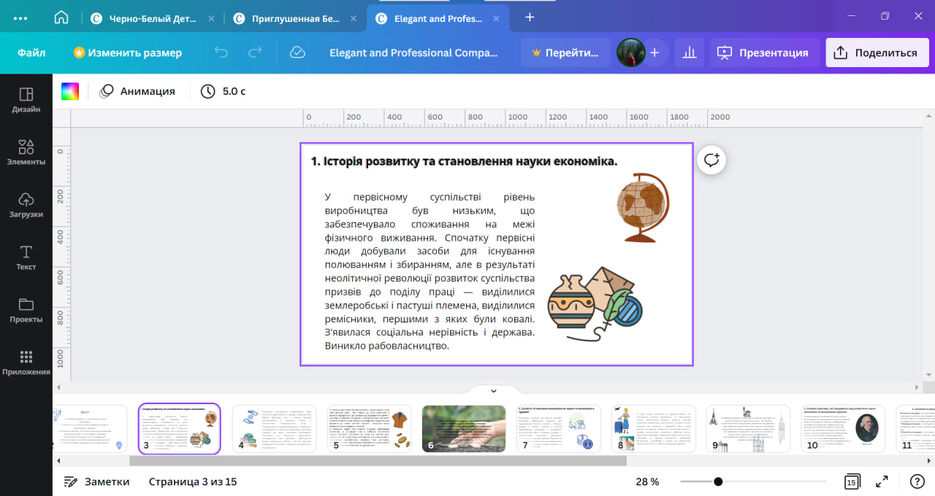Open the Загрузки uploads panel
935x496 pixels.
pyautogui.click(x=26, y=205)
